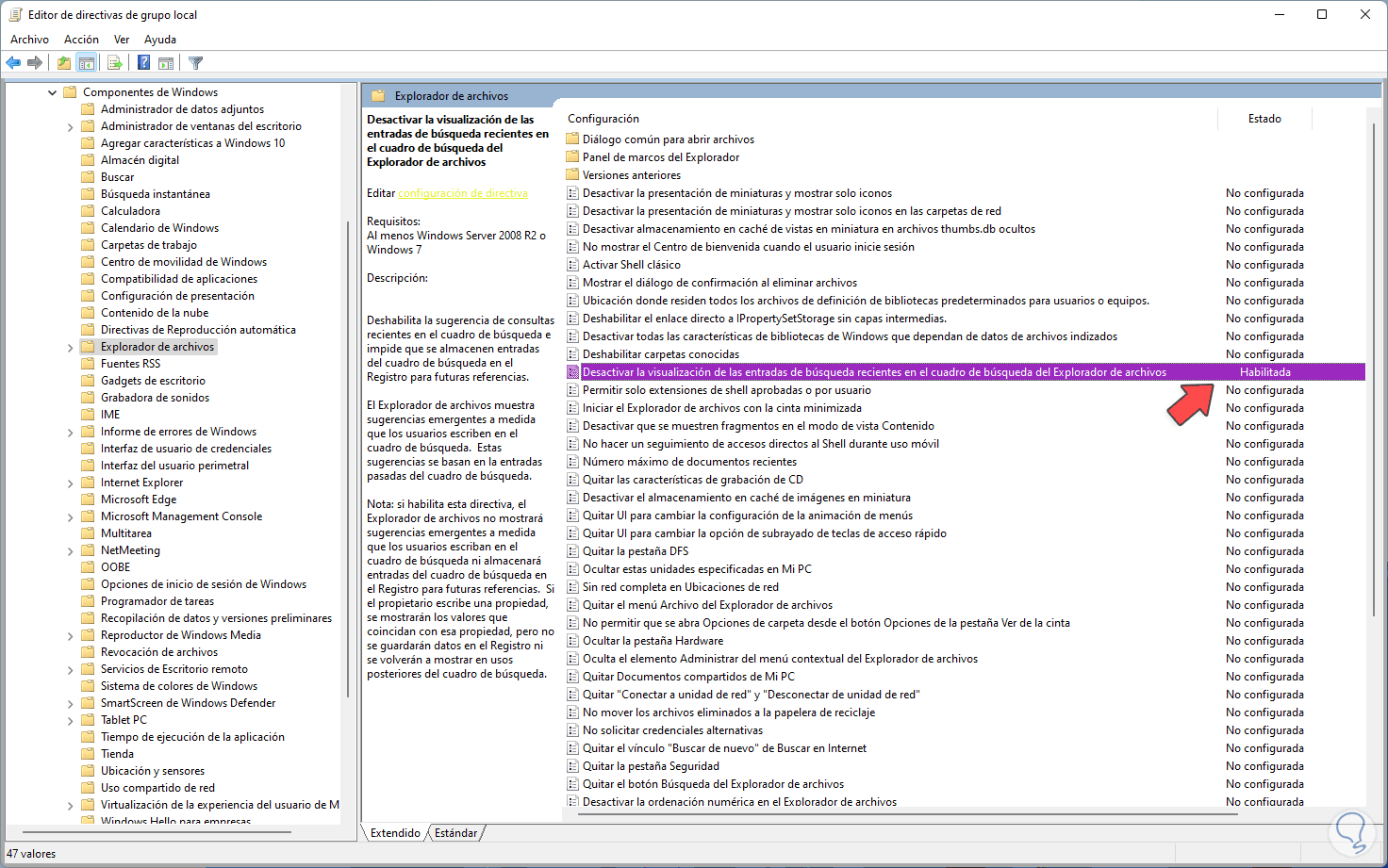This screenshot has width=1388, height=868.
Task: Switch to the Estándar tab
Action: 456,833
